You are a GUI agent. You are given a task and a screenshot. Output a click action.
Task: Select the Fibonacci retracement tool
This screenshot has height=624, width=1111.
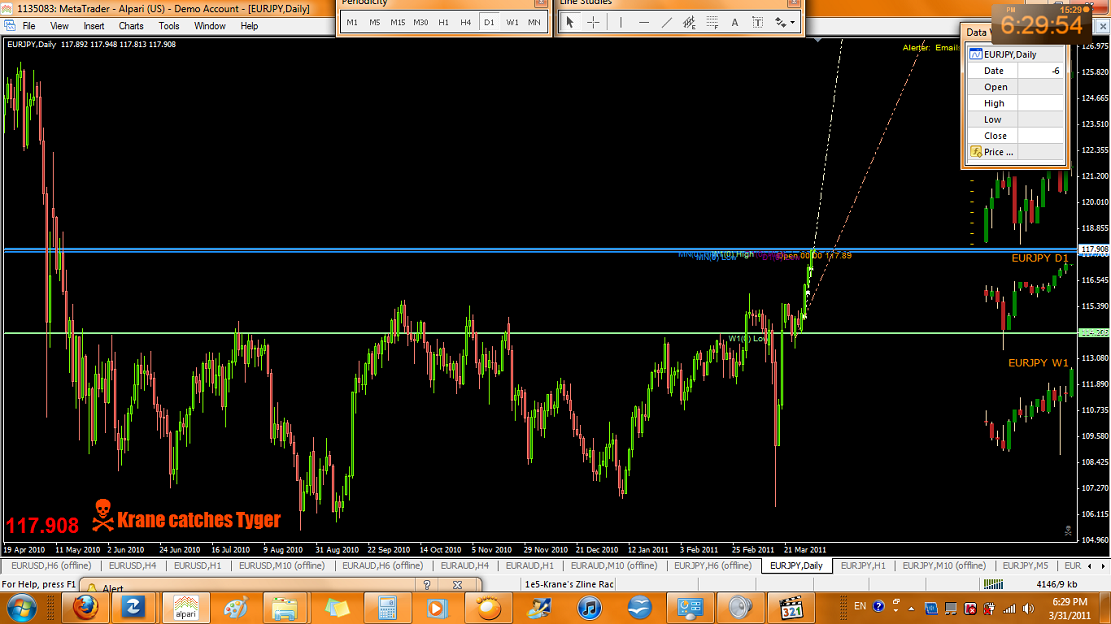click(x=711, y=23)
